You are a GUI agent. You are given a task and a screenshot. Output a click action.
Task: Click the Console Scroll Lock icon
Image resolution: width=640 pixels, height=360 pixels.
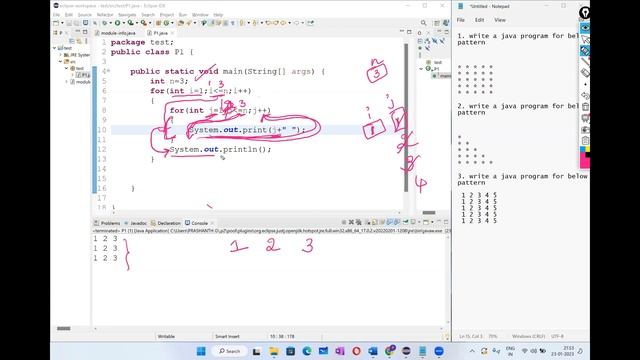coord(374,222)
